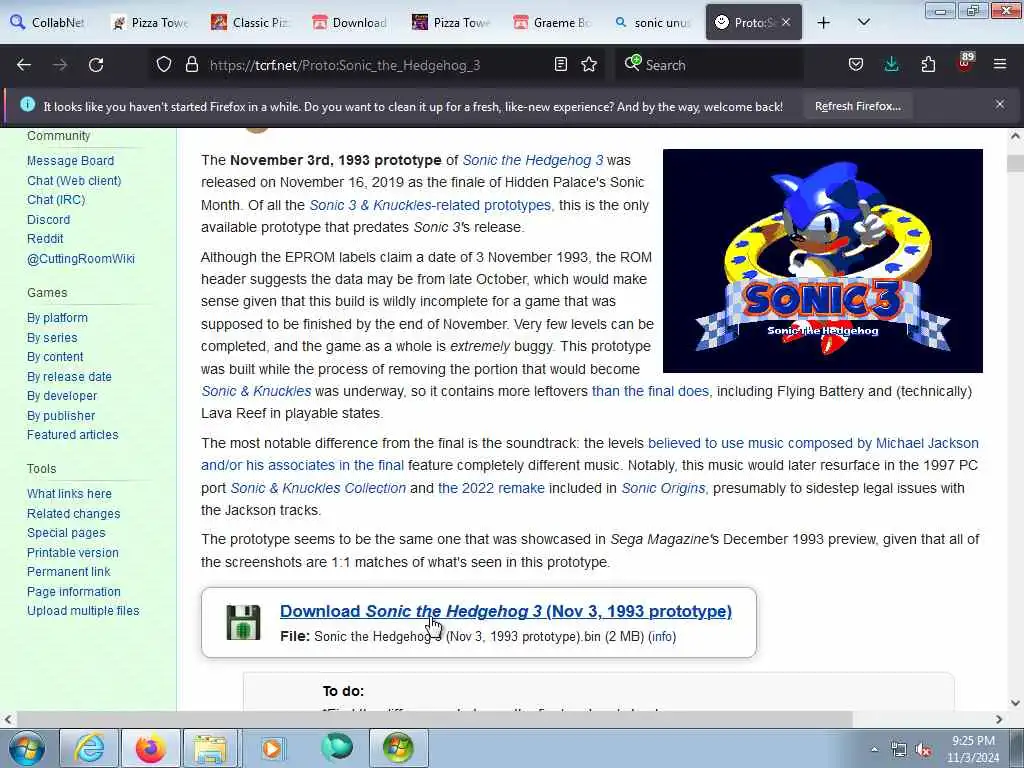Switch to the CollabNet tab
Viewport: 1024px width, 768px height.
(48, 23)
